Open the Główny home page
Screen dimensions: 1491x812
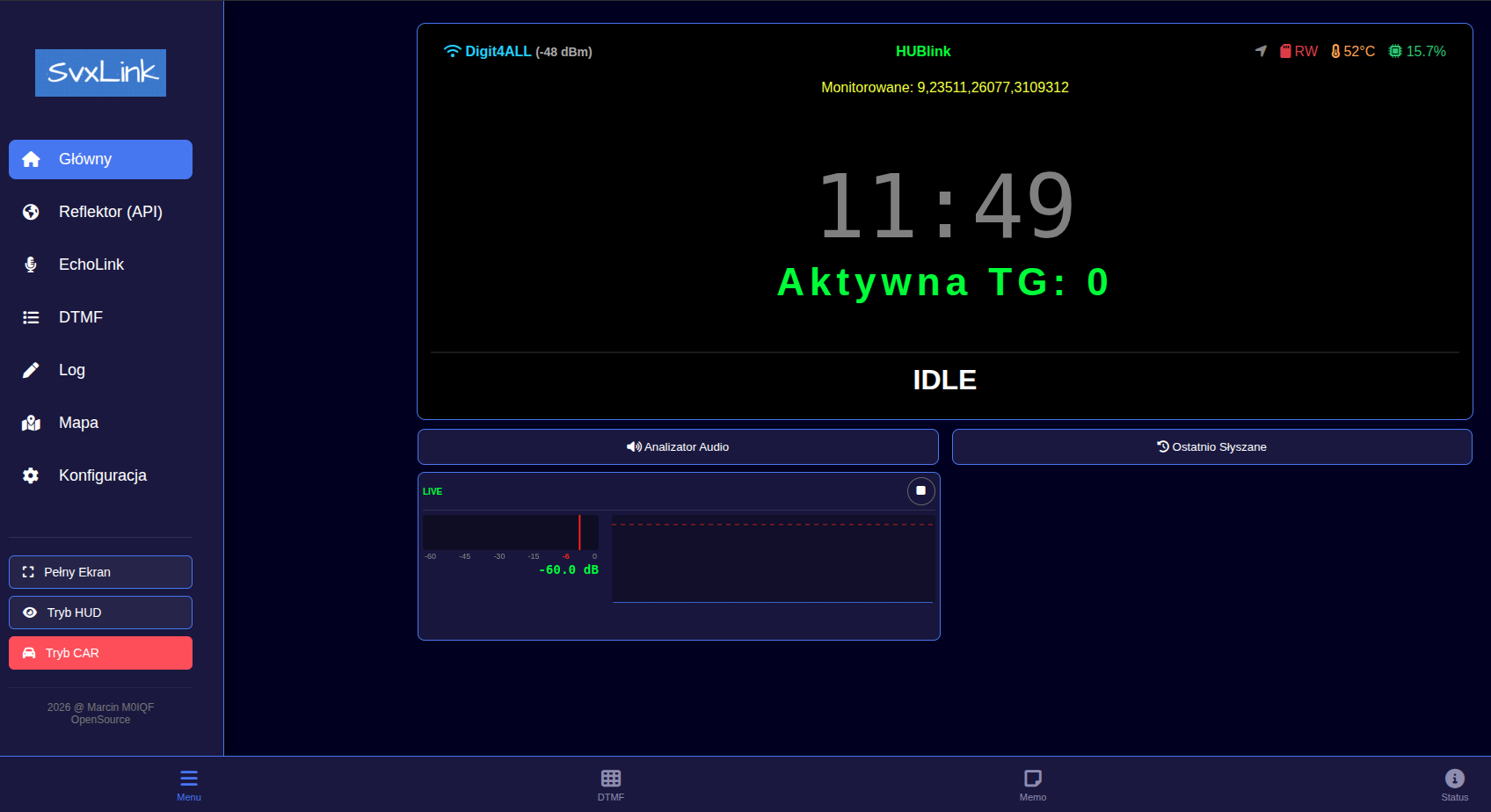(100, 159)
